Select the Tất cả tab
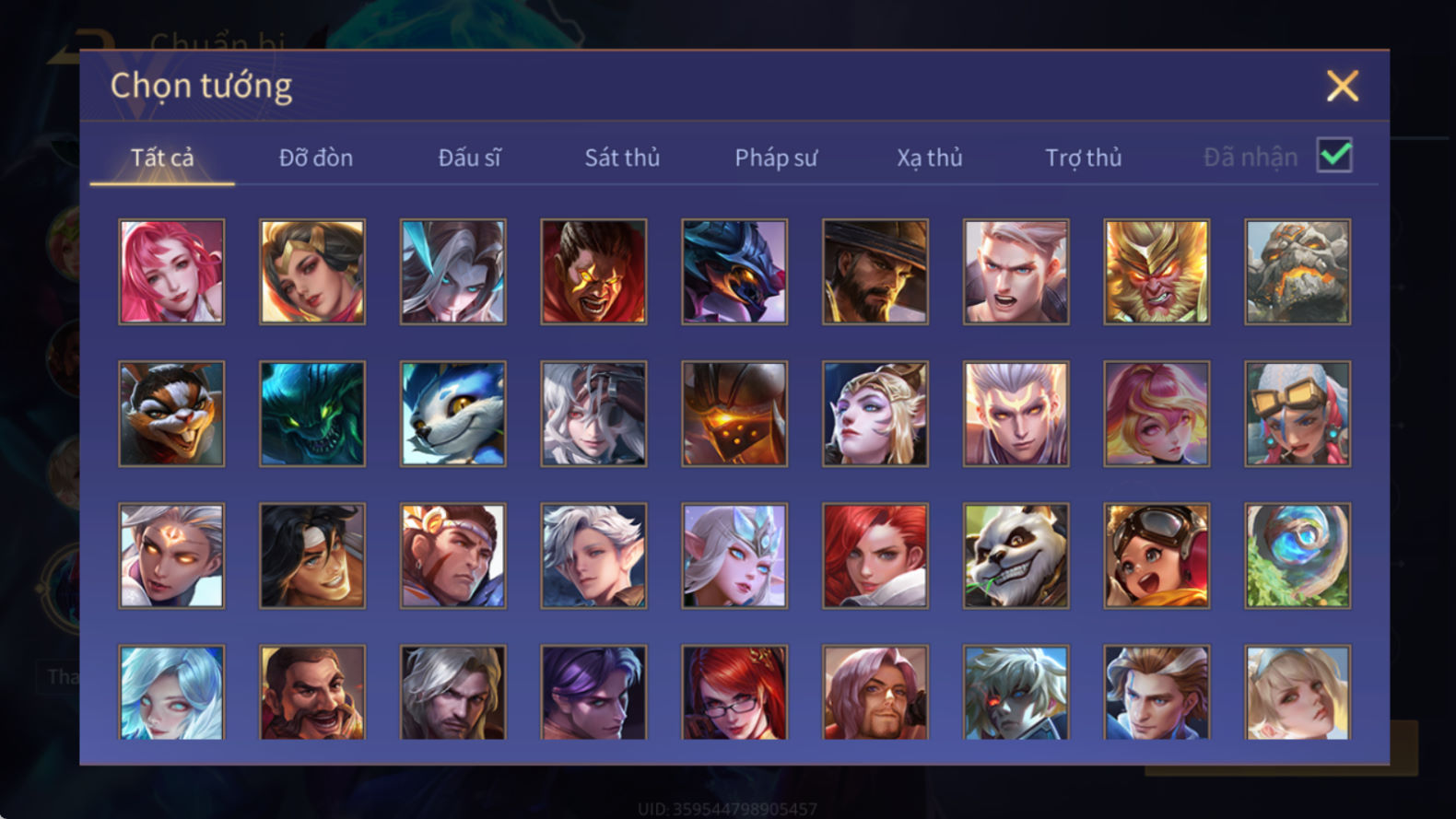Screen dimensions: 1456x819 (x=162, y=158)
